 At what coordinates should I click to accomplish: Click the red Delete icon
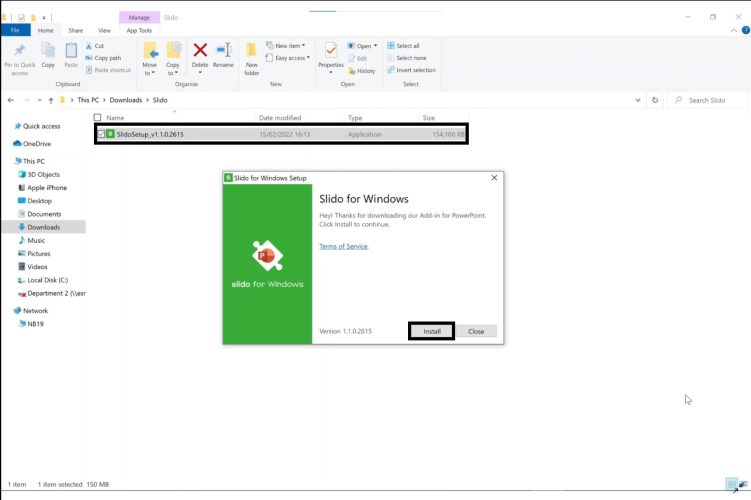tap(200, 50)
